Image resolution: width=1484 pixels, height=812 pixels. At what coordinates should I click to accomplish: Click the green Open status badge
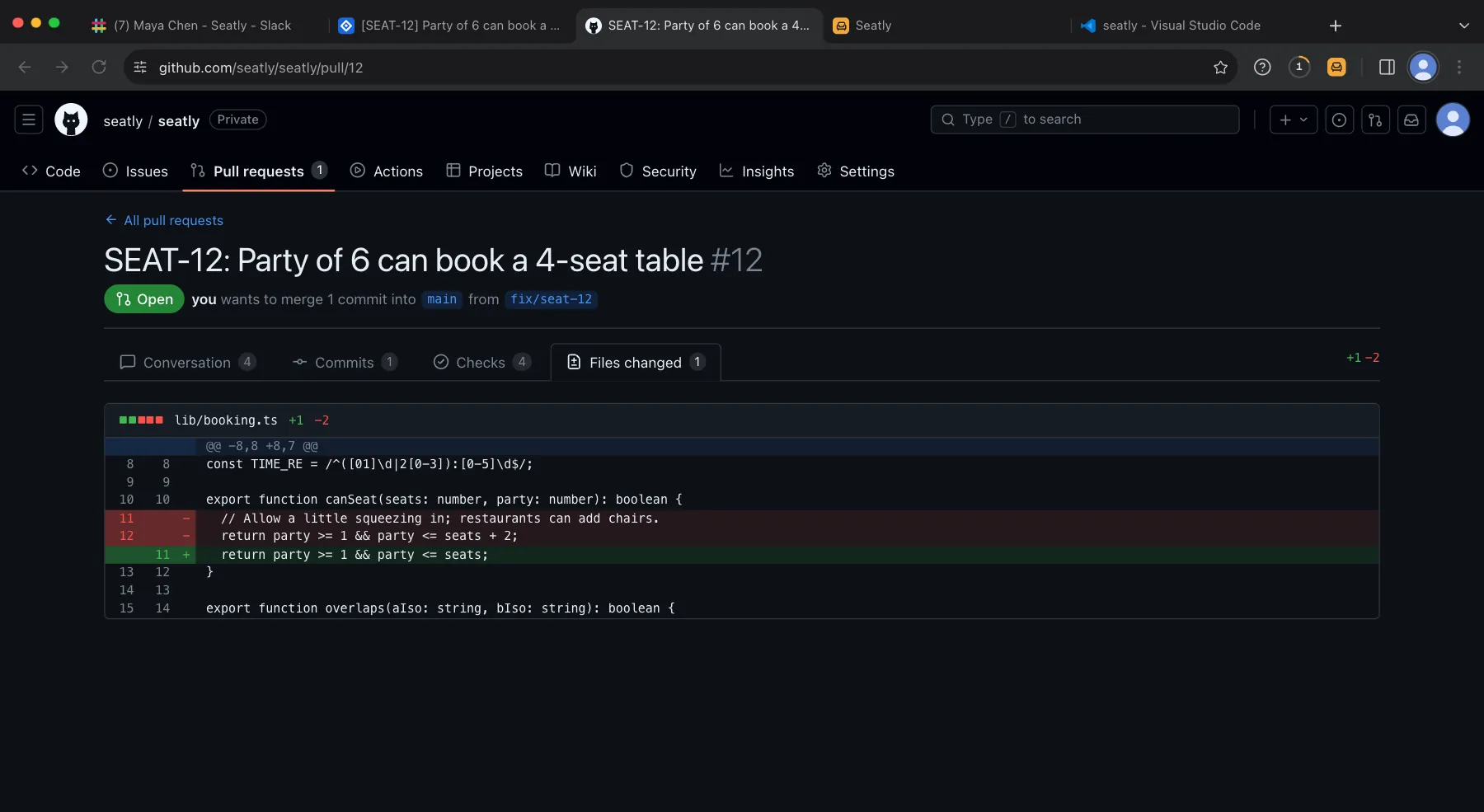click(x=144, y=299)
